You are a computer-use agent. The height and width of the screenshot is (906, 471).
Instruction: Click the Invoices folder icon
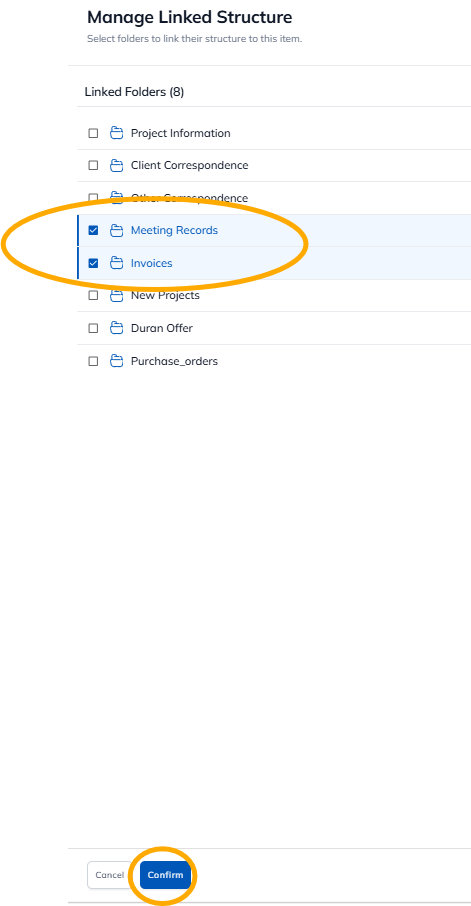pyautogui.click(x=117, y=263)
